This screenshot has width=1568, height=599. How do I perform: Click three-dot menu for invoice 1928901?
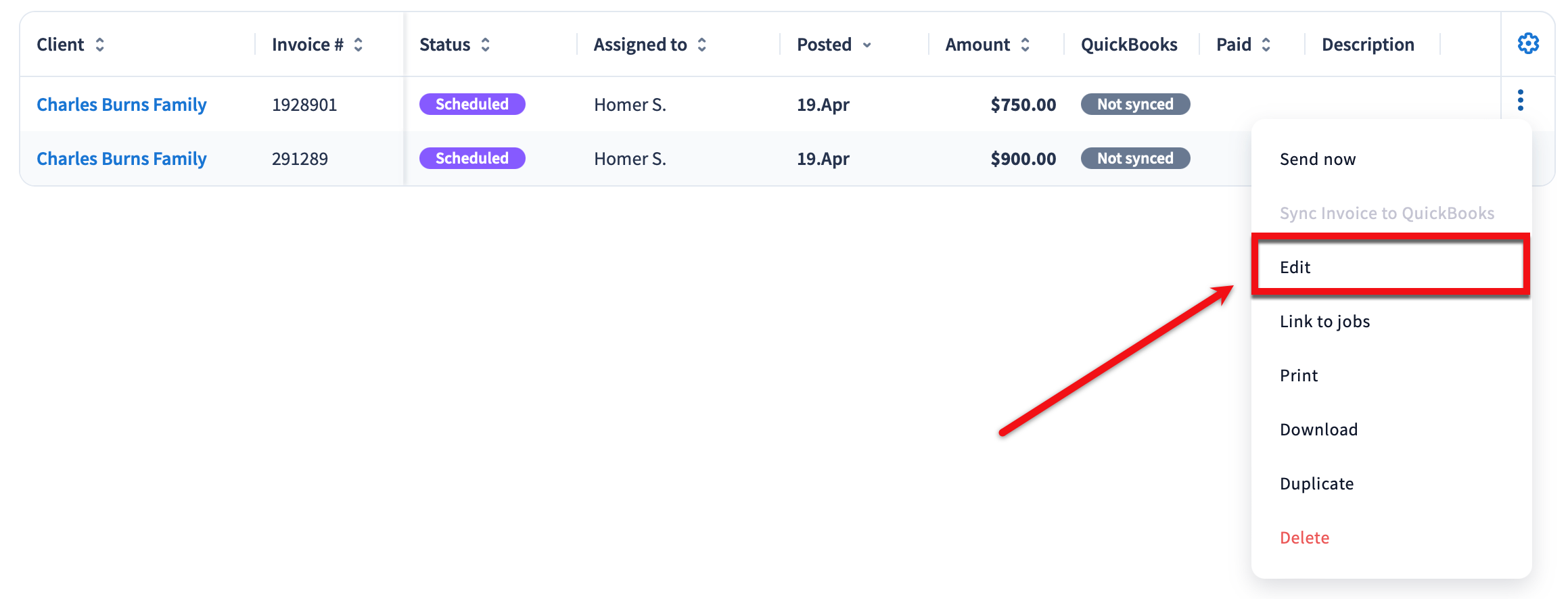tap(1520, 100)
